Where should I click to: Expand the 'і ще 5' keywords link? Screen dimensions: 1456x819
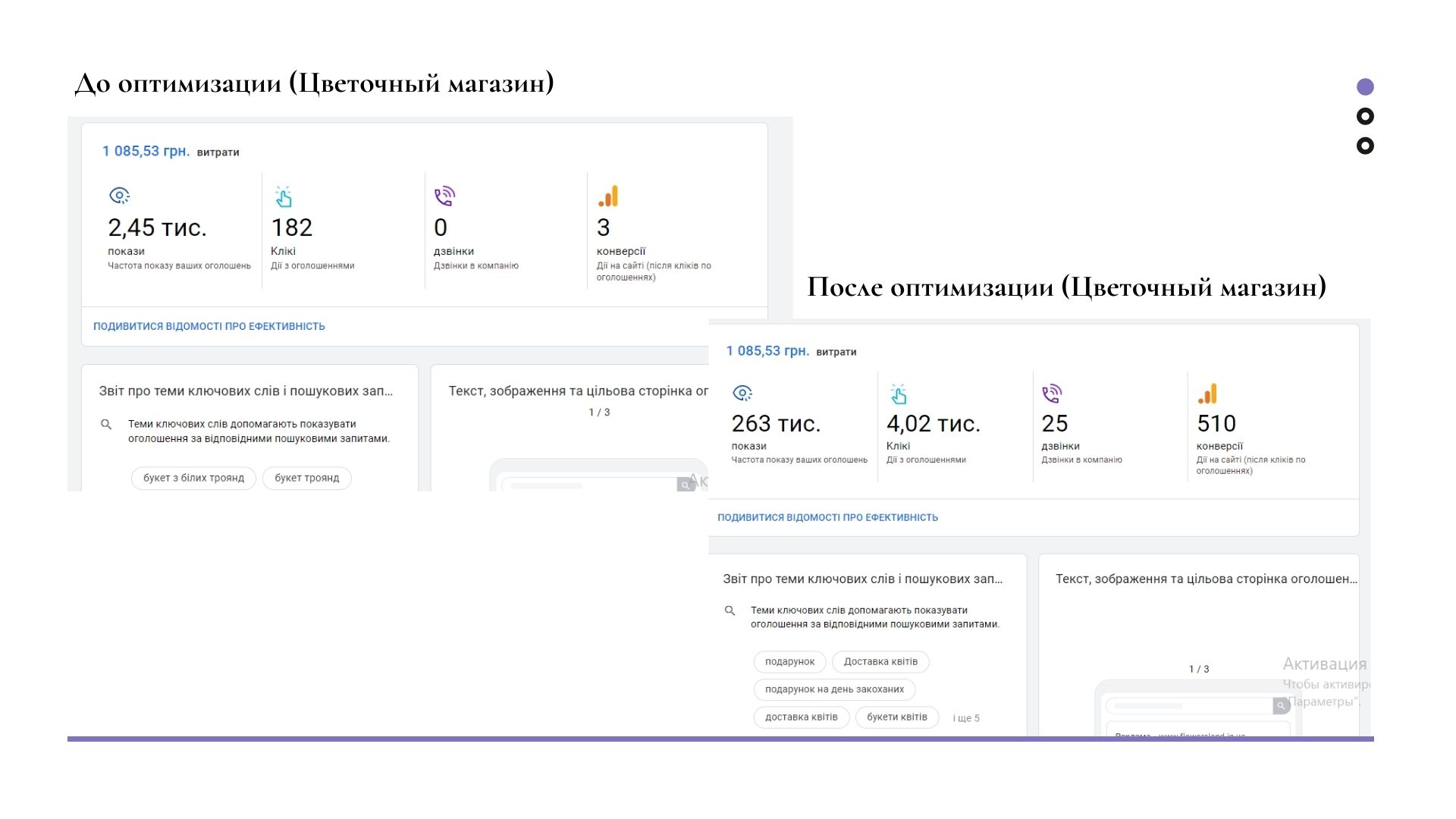pyautogui.click(x=966, y=718)
